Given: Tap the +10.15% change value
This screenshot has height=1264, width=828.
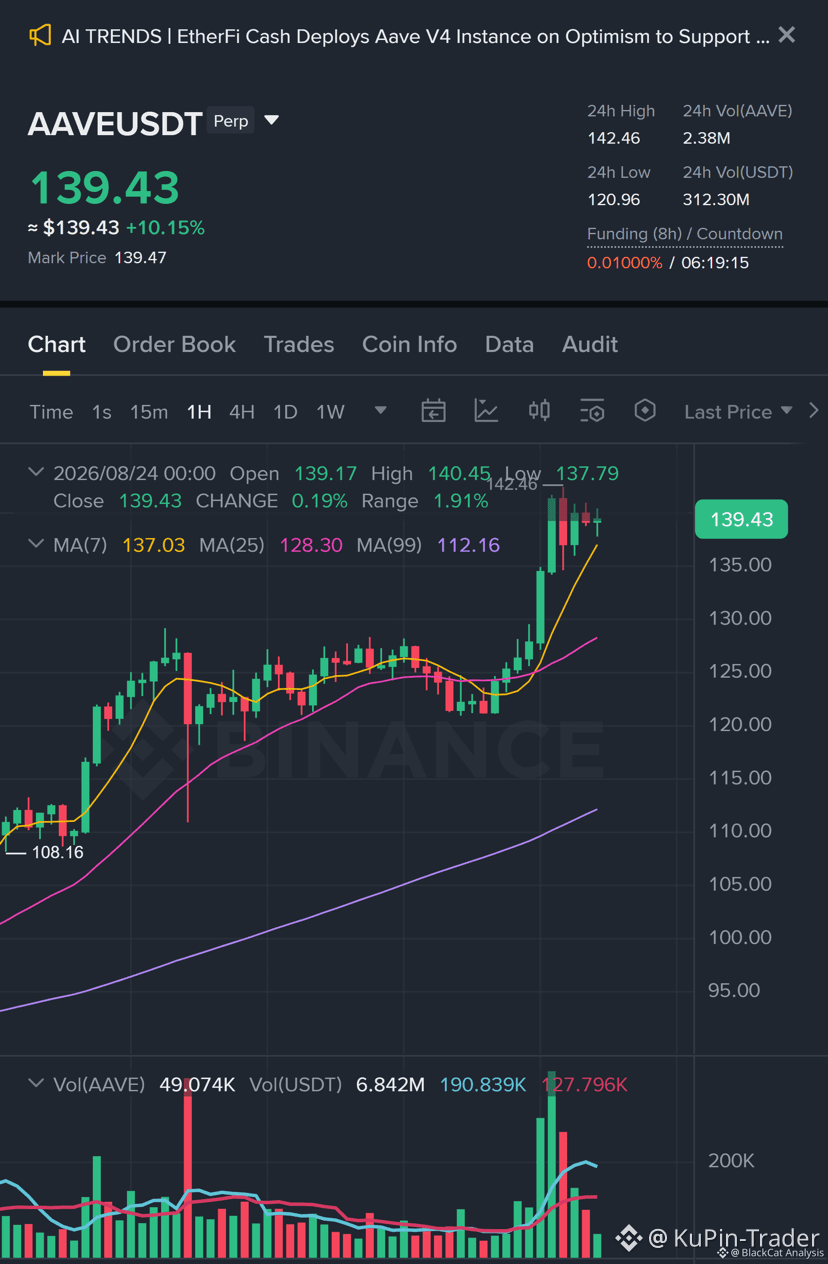Looking at the screenshot, I should coord(165,228).
